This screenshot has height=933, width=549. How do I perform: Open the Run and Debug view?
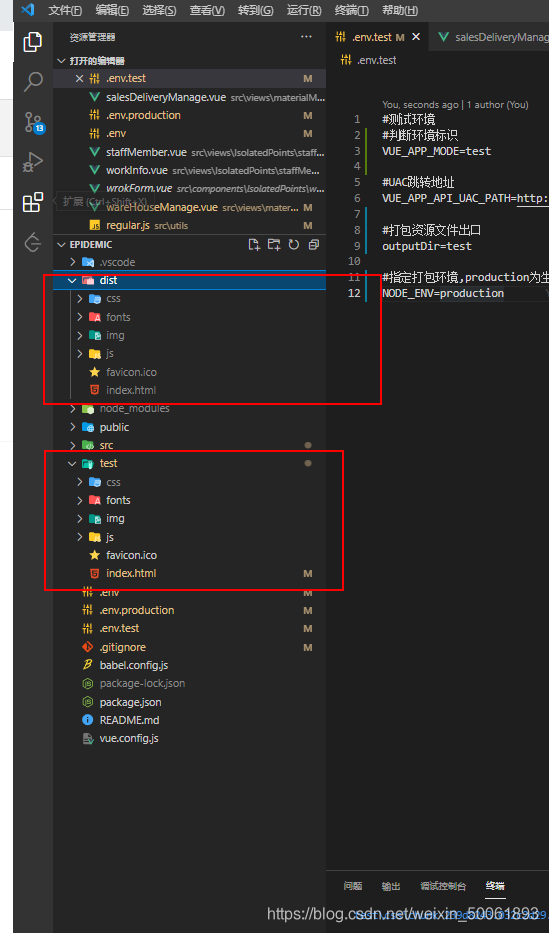(x=33, y=162)
